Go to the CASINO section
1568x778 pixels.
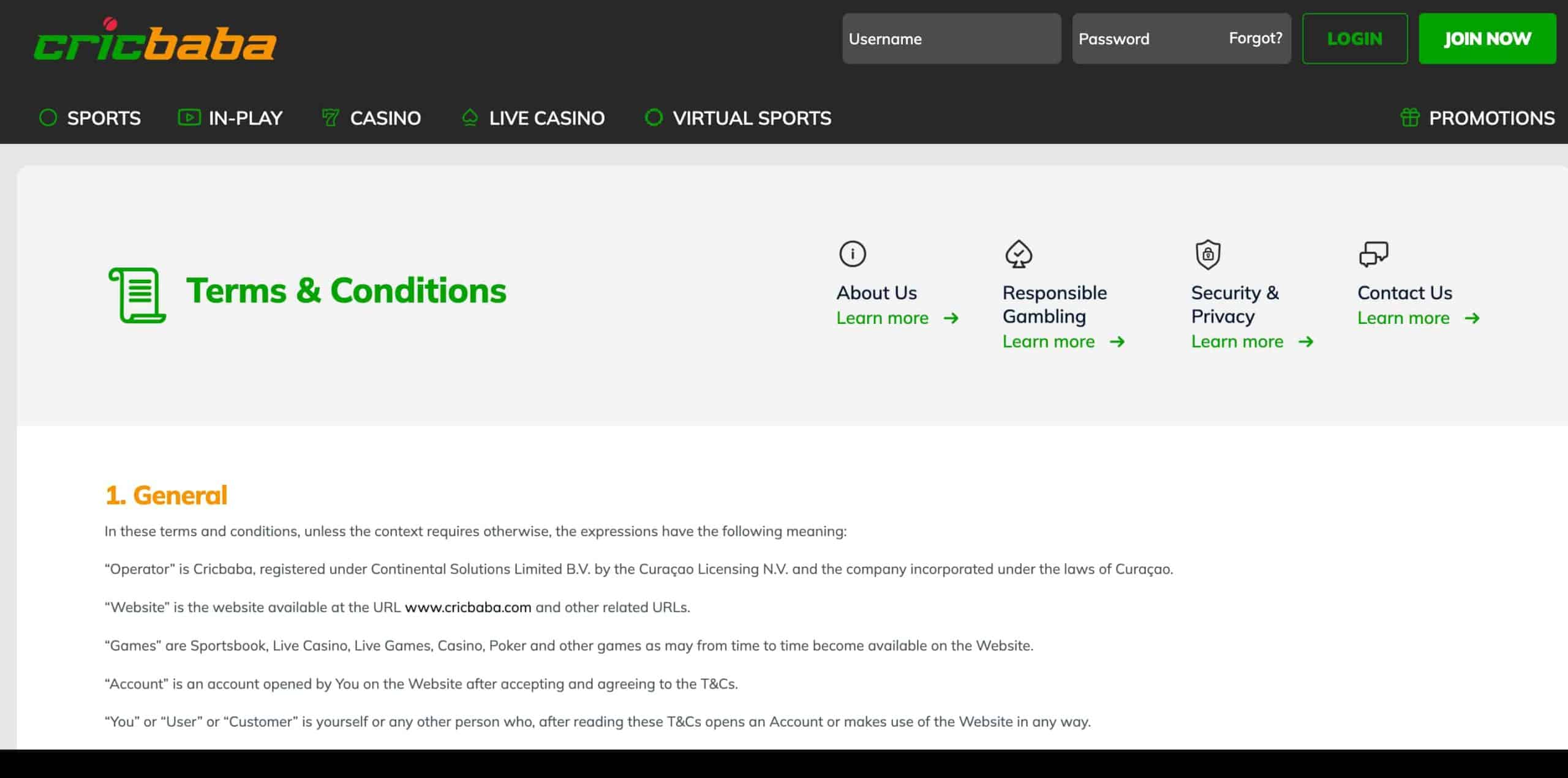coord(385,118)
